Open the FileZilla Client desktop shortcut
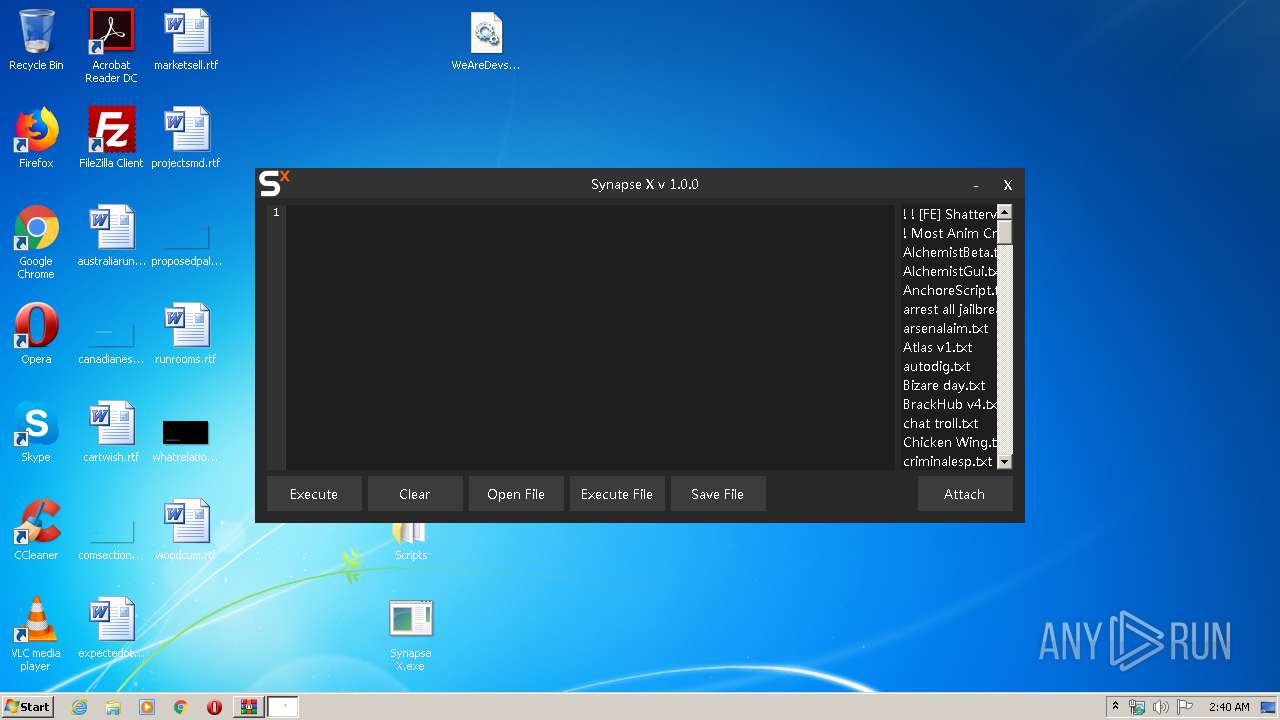Viewport: 1280px width, 720px height. tap(111, 139)
